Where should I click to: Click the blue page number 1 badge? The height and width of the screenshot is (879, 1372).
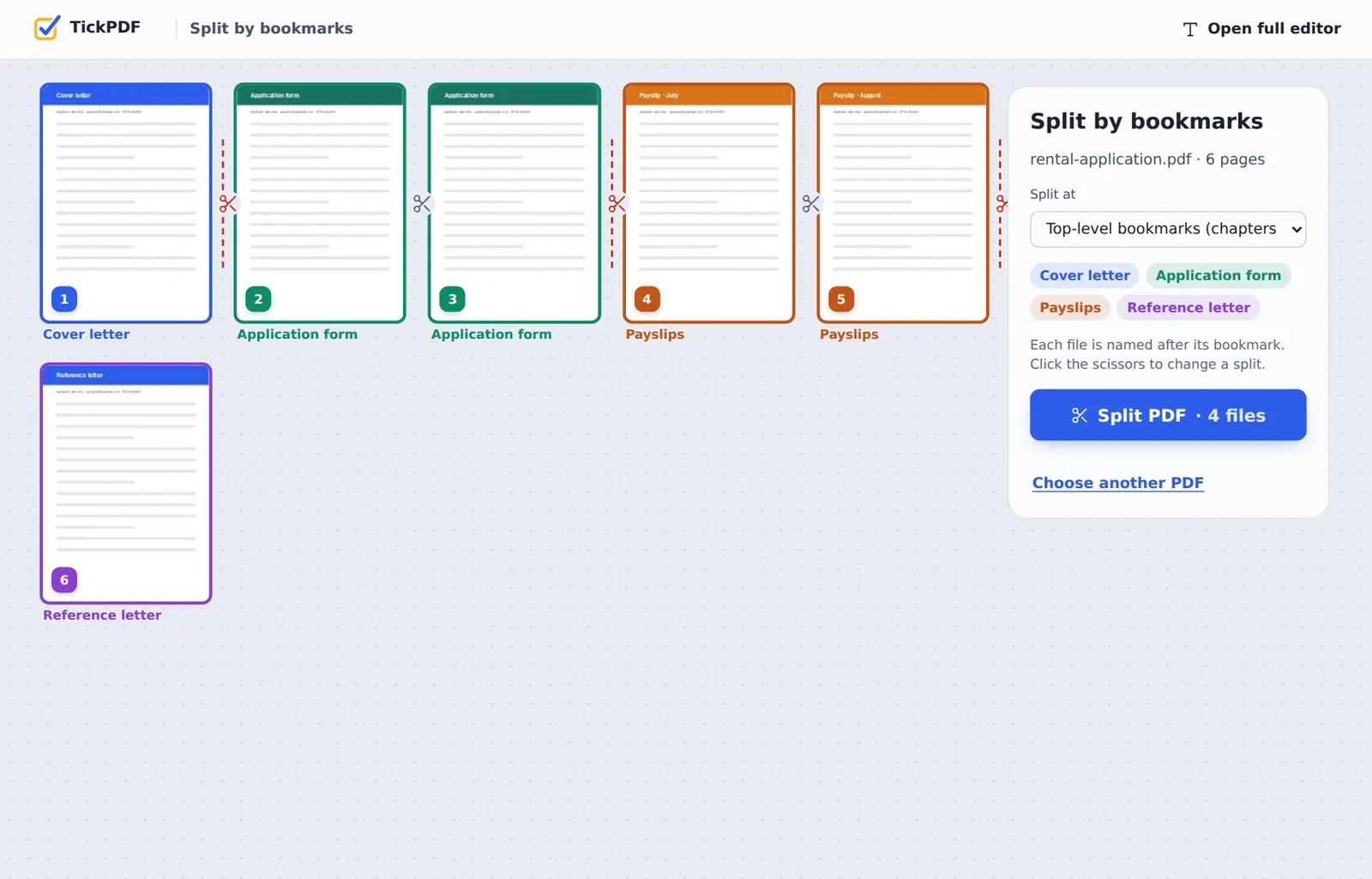[64, 299]
